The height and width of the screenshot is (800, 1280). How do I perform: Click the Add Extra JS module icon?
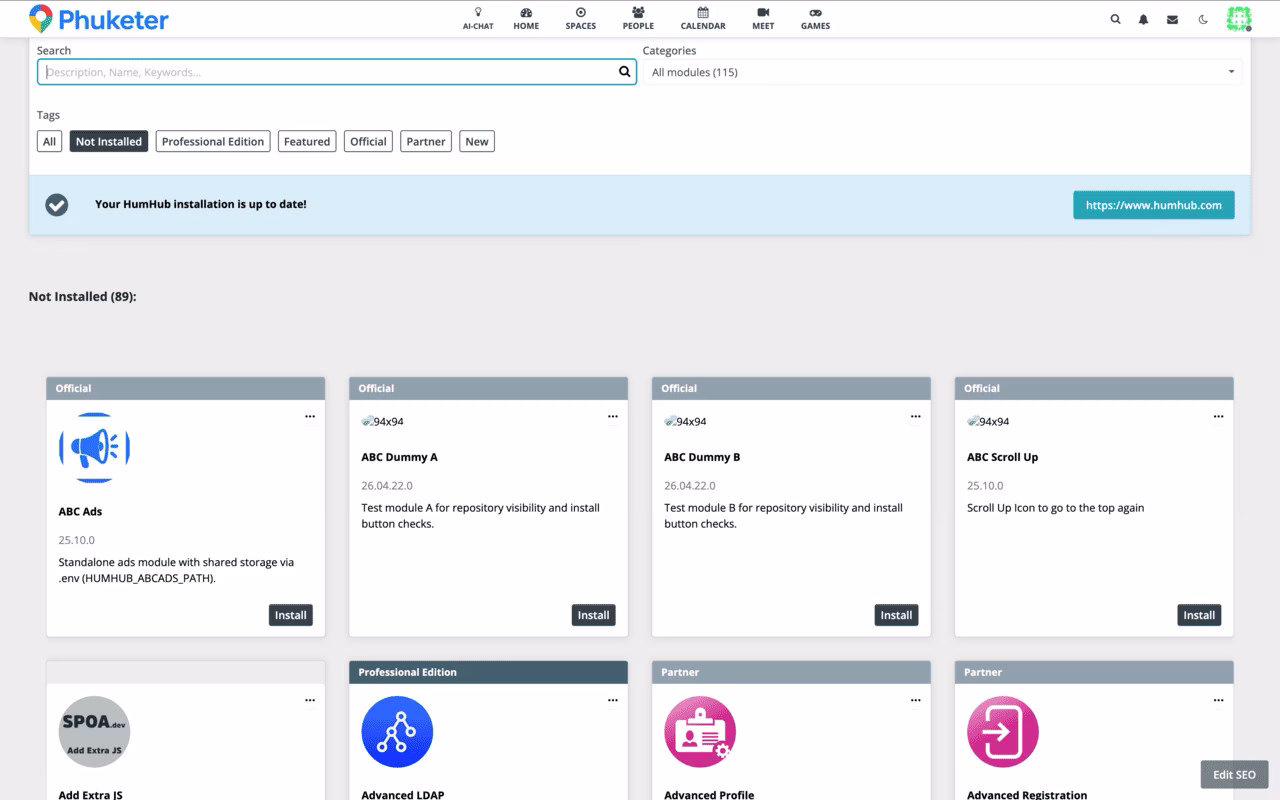(x=95, y=732)
